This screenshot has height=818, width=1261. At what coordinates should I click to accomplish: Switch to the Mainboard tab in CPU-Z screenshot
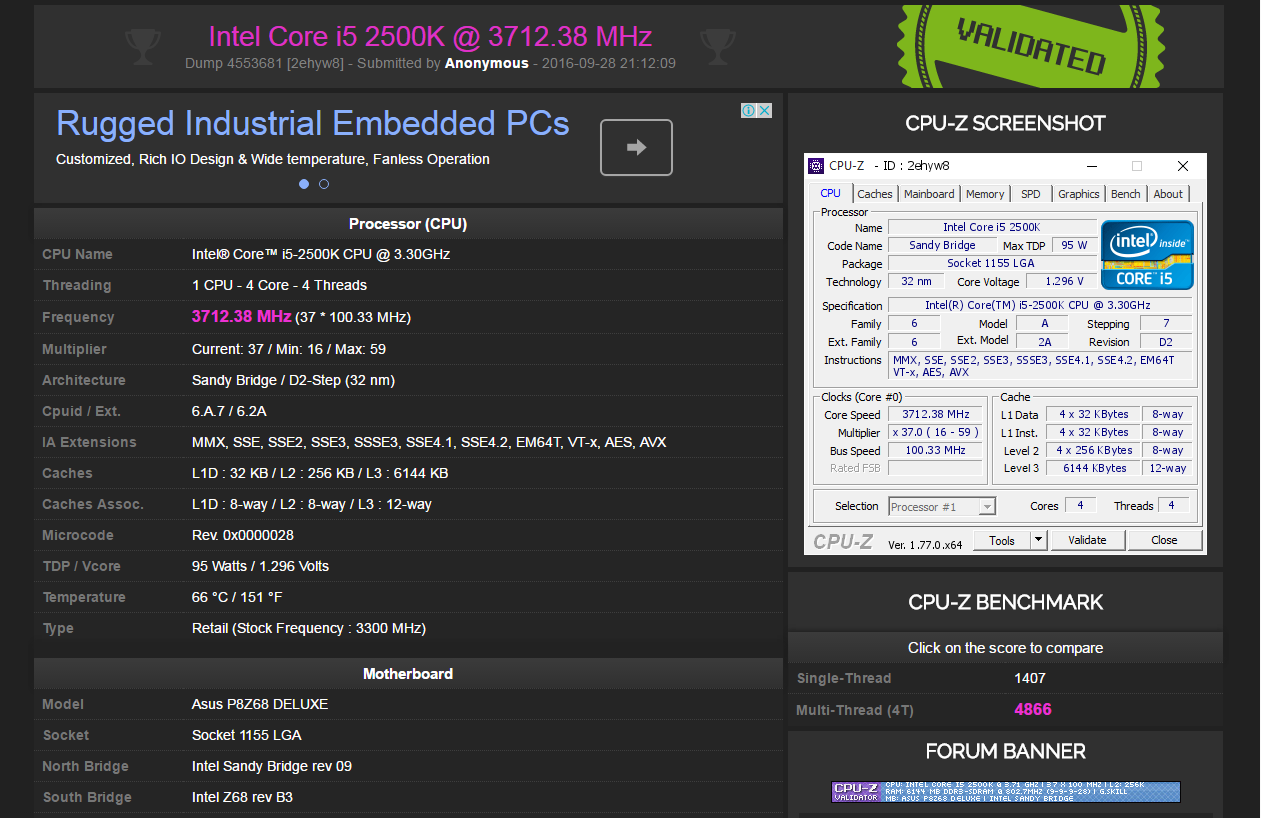929,194
